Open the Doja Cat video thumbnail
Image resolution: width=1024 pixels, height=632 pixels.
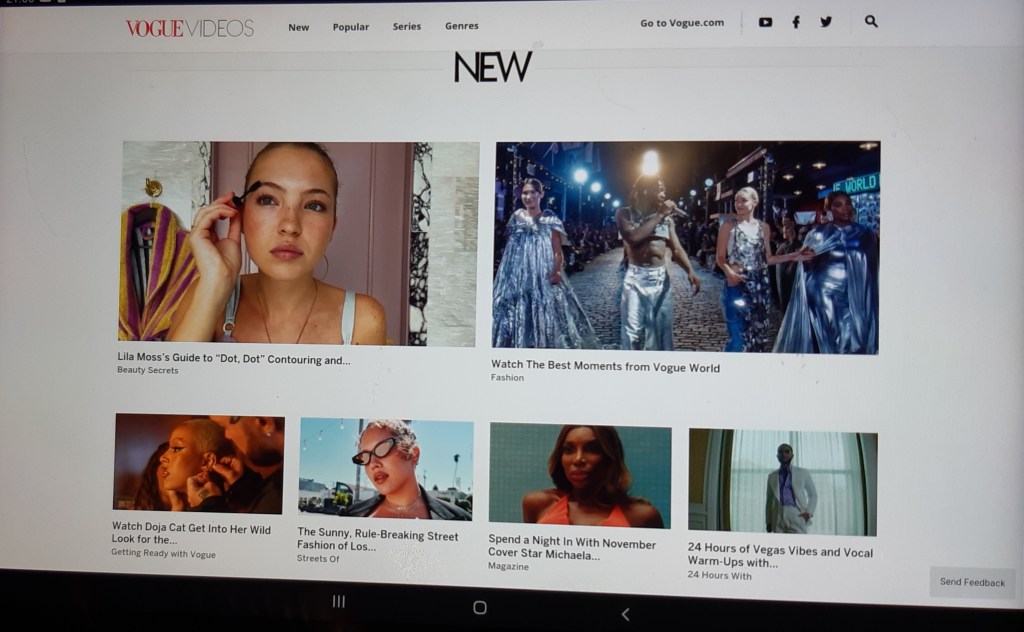point(198,464)
